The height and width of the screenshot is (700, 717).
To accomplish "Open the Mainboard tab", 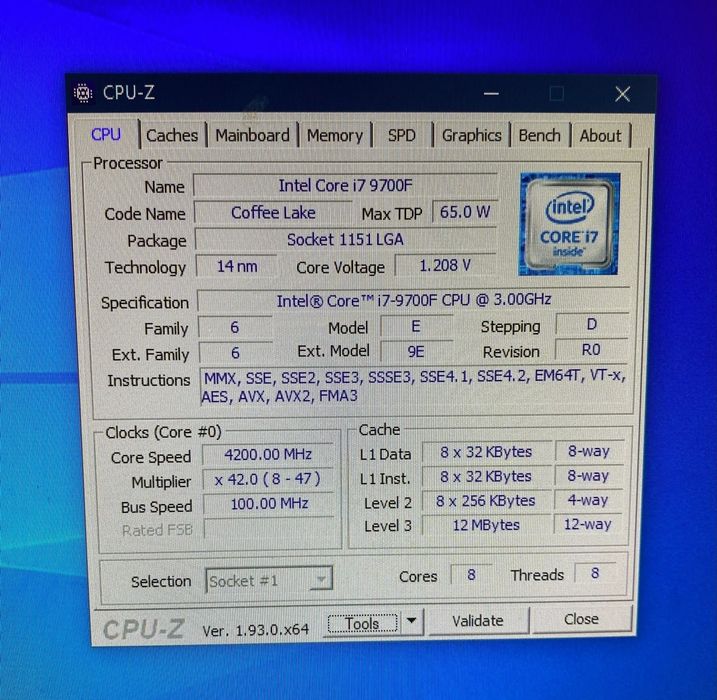I will [252, 135].
